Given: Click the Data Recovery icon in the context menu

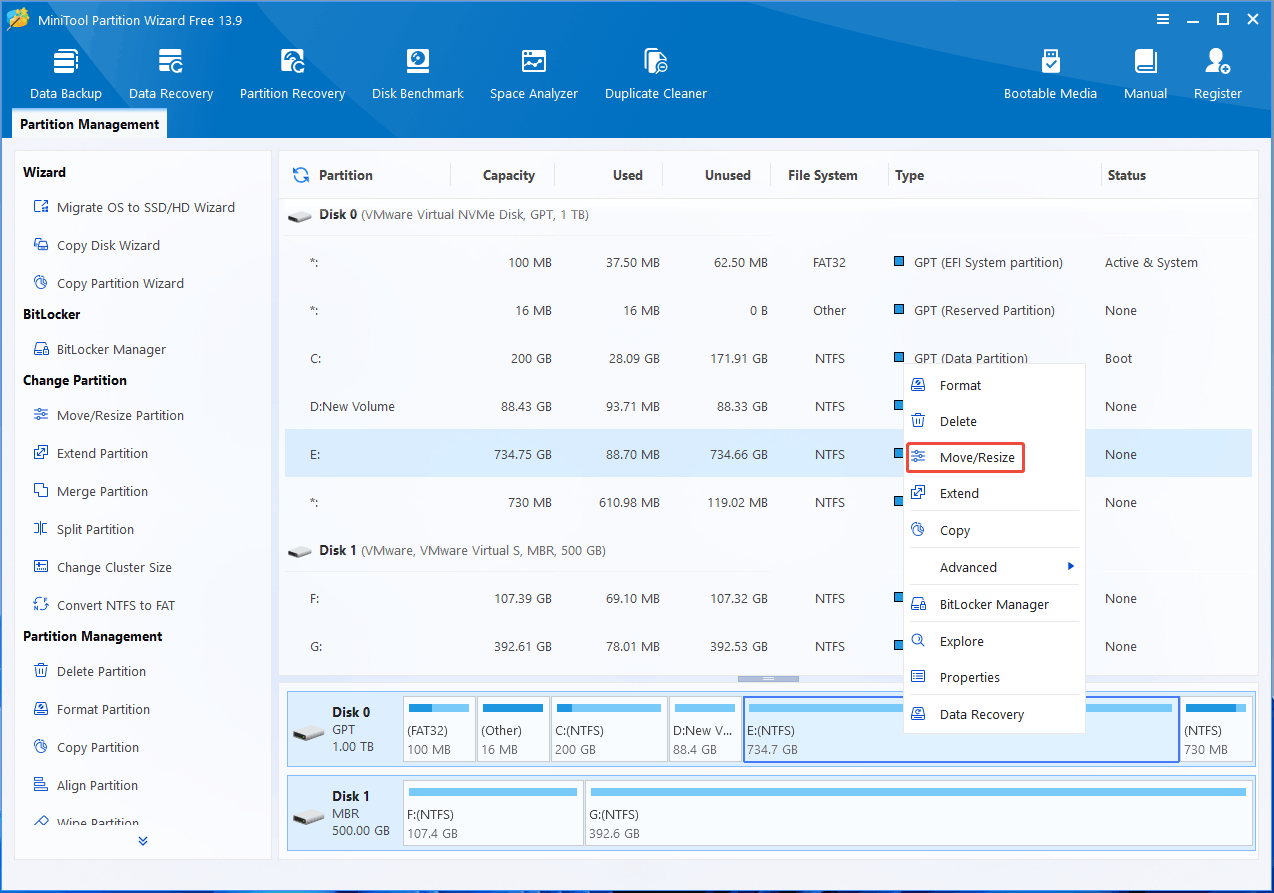Looking at the screenshot, I should [x=918, y=714].
